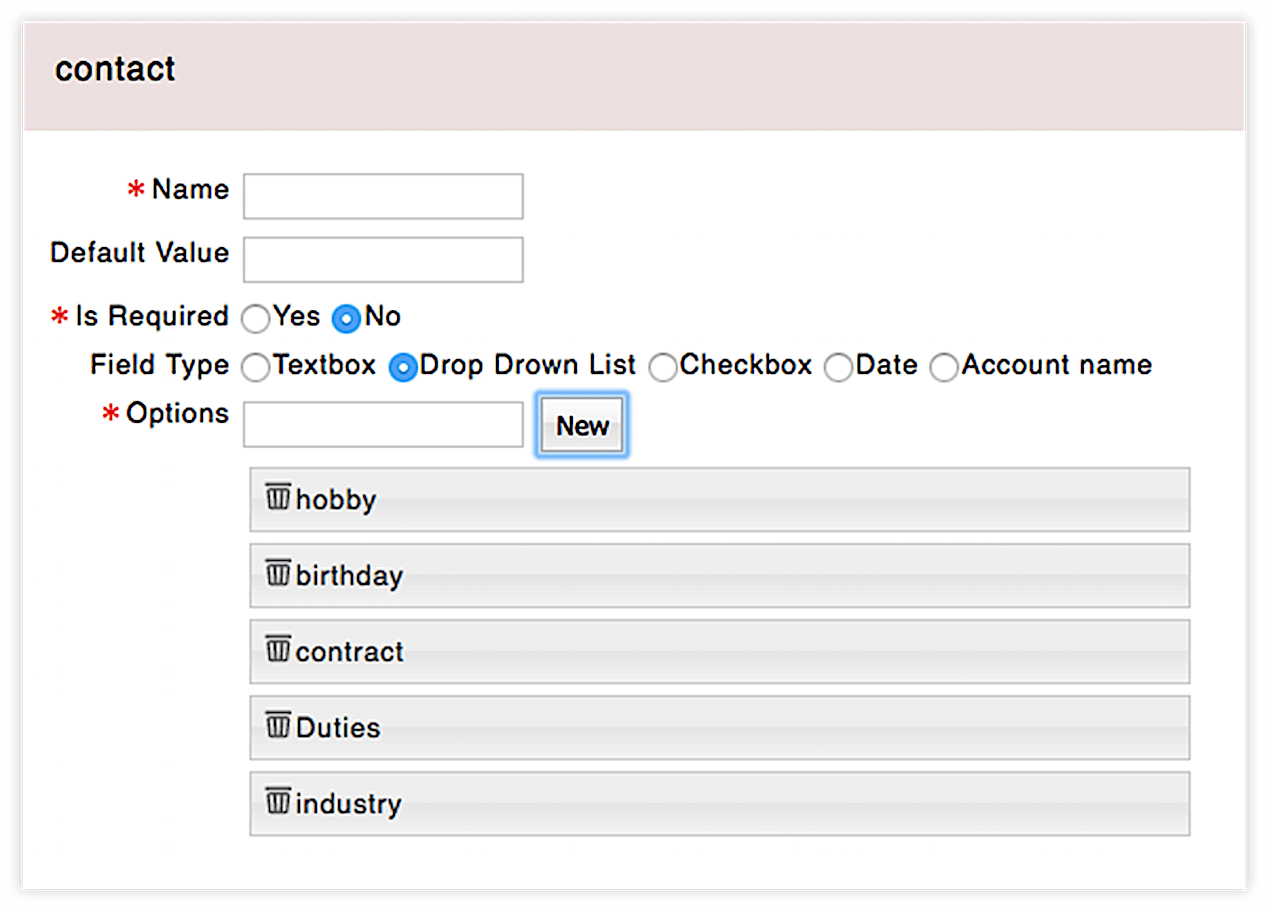
Task: Pick Date as the field type
Action: 838,368
